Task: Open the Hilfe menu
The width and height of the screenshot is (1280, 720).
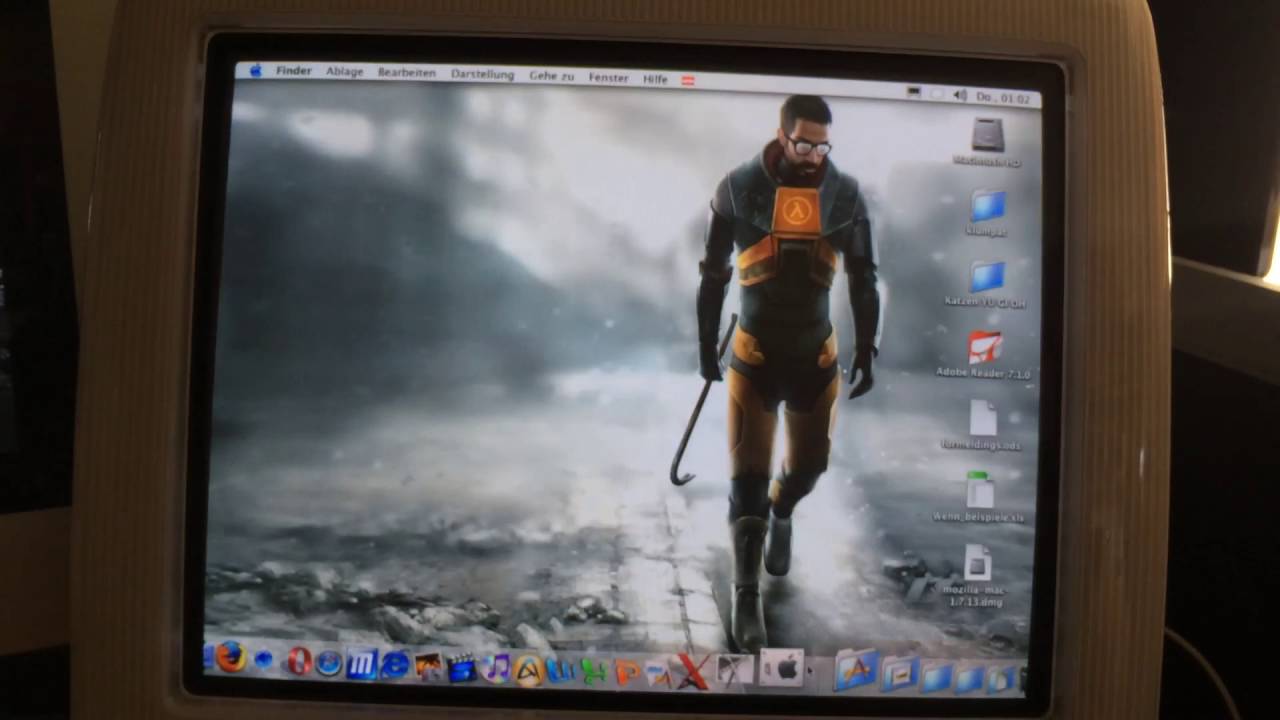Action: coord(655,79)
